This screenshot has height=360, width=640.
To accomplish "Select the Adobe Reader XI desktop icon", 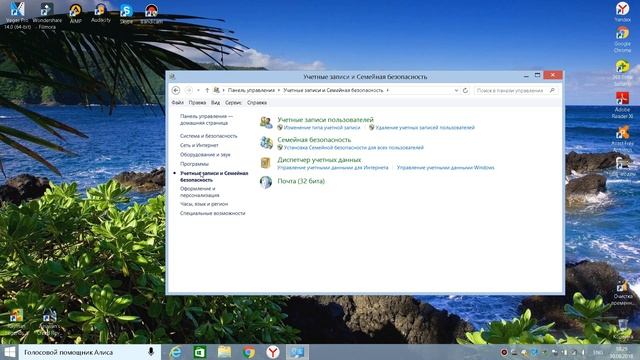I will tap(622, 105).
